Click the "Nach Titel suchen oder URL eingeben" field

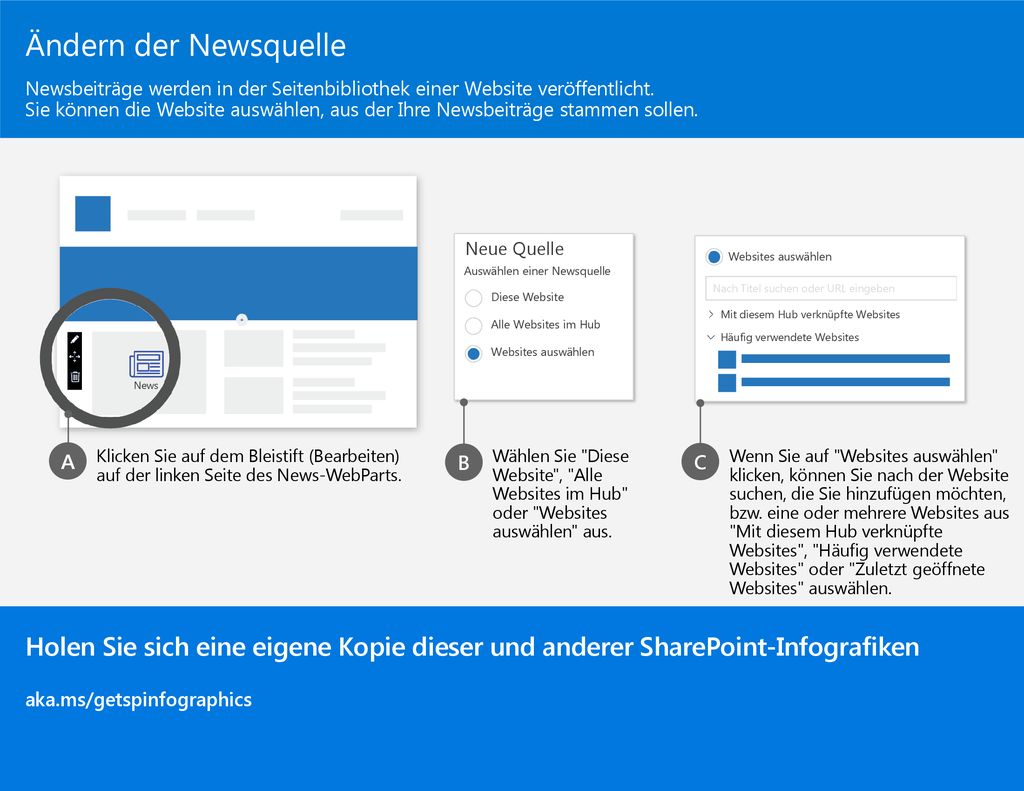point(831,288)
